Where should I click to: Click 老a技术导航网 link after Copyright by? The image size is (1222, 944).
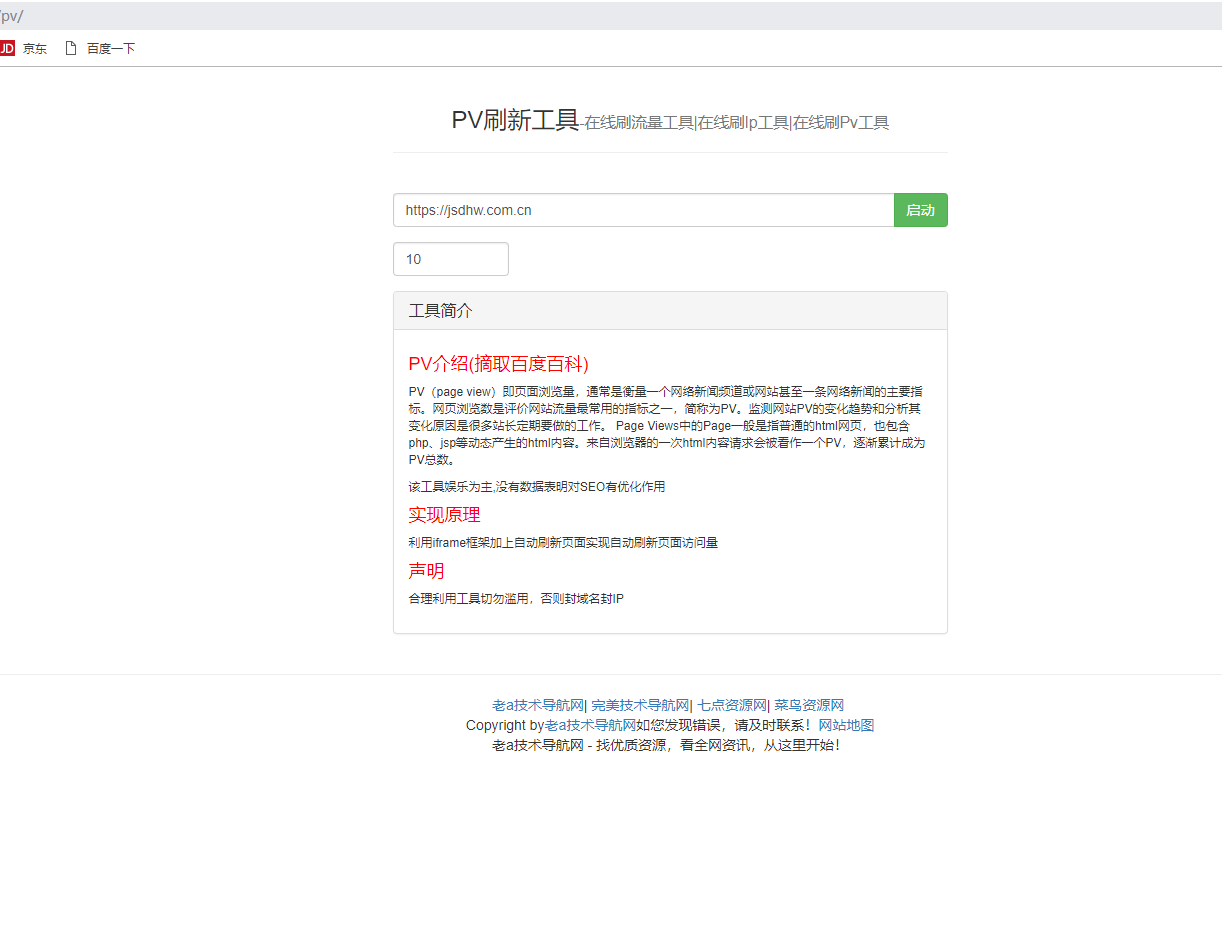[590, 725]
